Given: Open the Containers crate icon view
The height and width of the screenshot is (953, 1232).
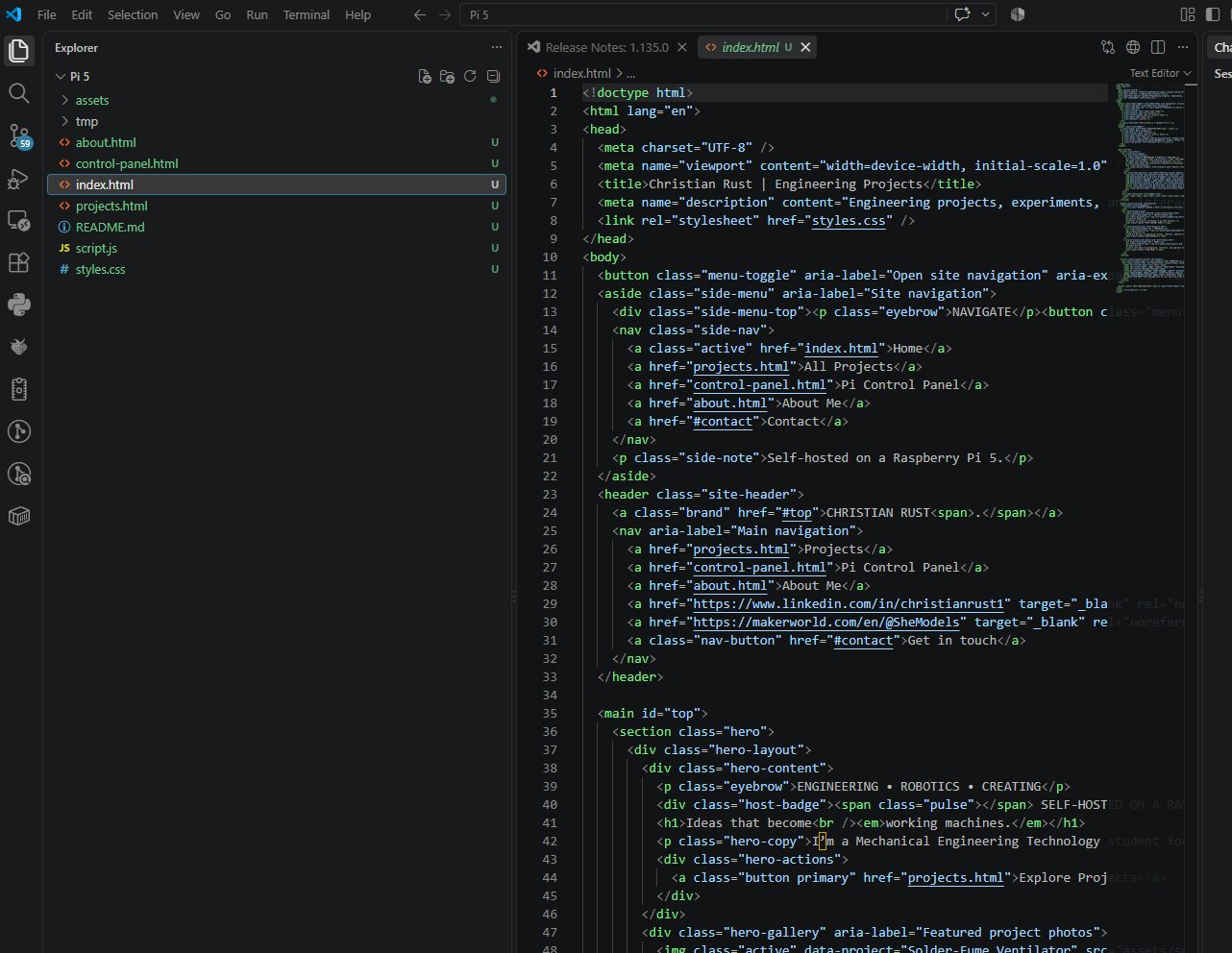Looking at the screenshot, I should 19,516.
